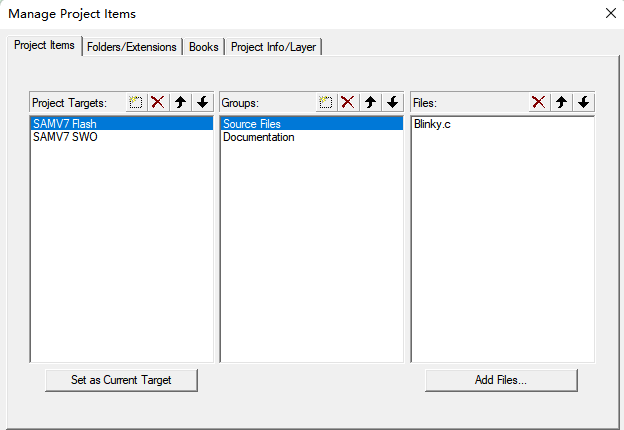Create a new Project Target

pos(136,103)
